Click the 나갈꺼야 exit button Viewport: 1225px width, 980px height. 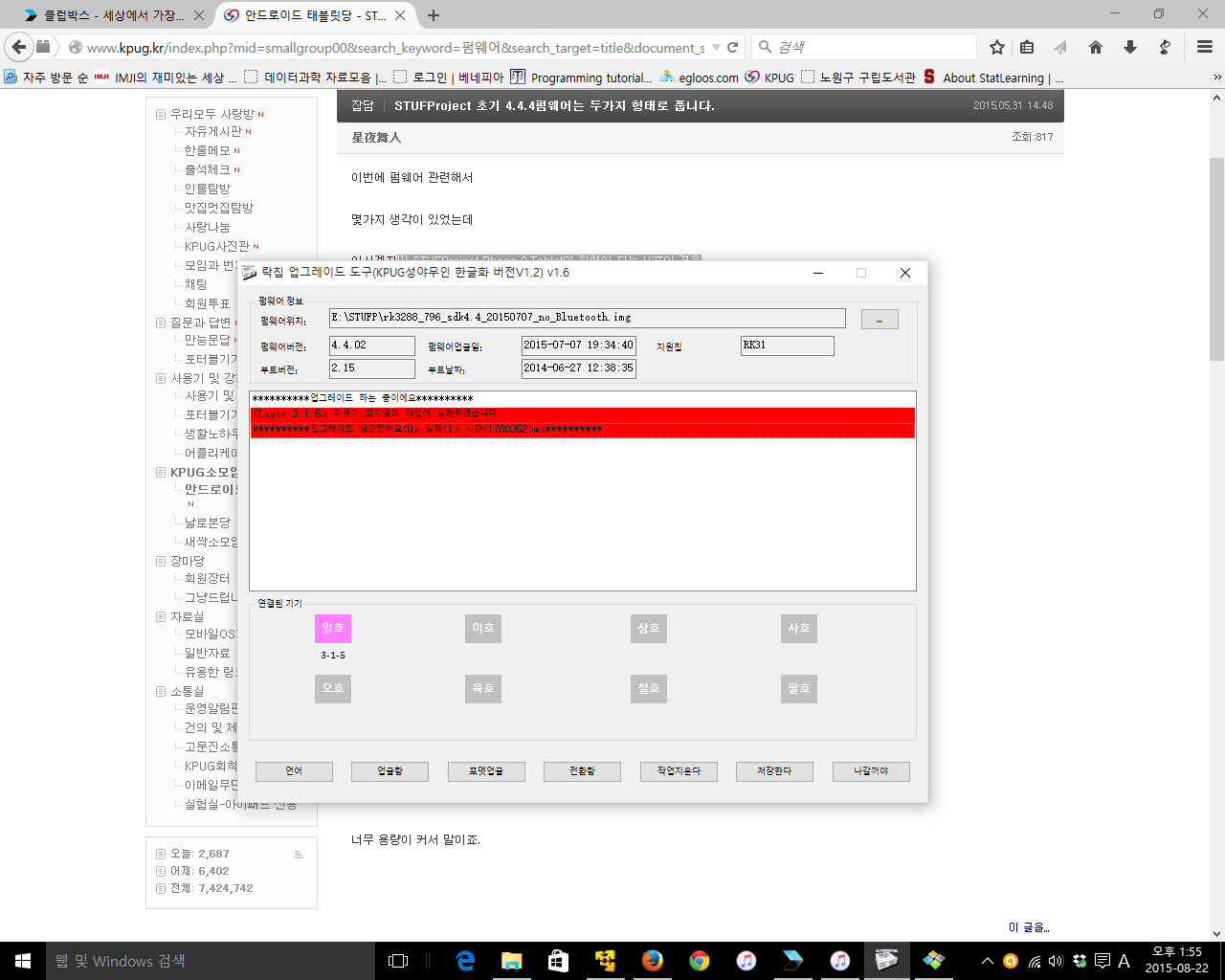point(871,771)
